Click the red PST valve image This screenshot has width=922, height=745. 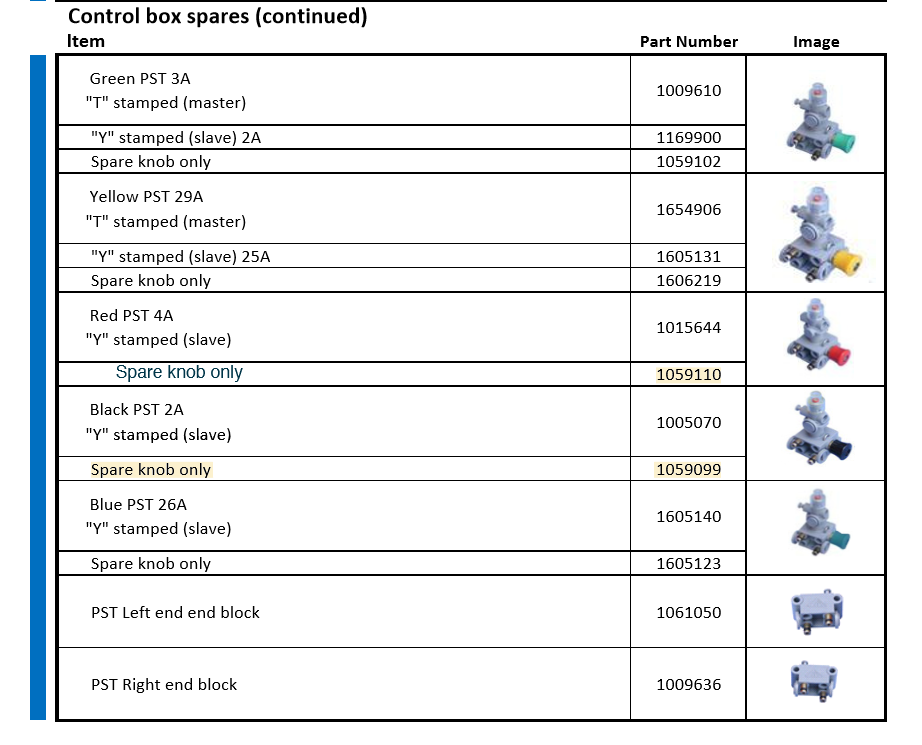(818, 335)
